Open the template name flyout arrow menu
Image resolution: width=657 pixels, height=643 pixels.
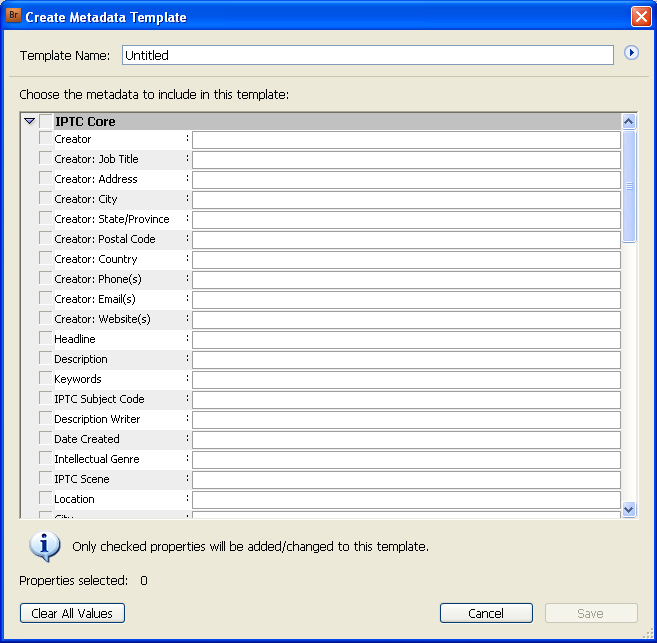pyautogui.click(x=631, y=53)
